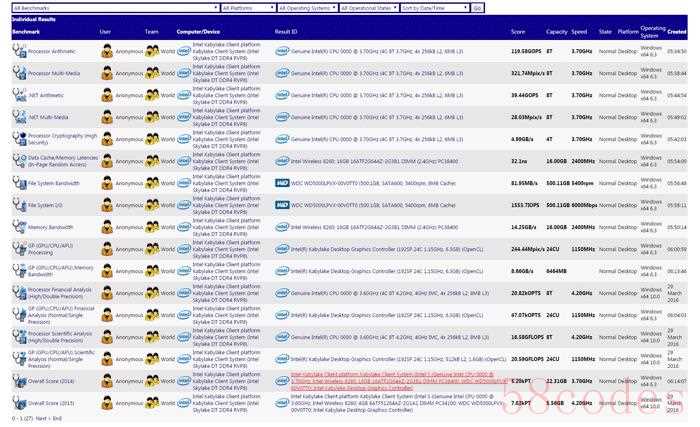
Task: Click the Processor Arithmetic benchmark icon
Action: coord(19,51)
